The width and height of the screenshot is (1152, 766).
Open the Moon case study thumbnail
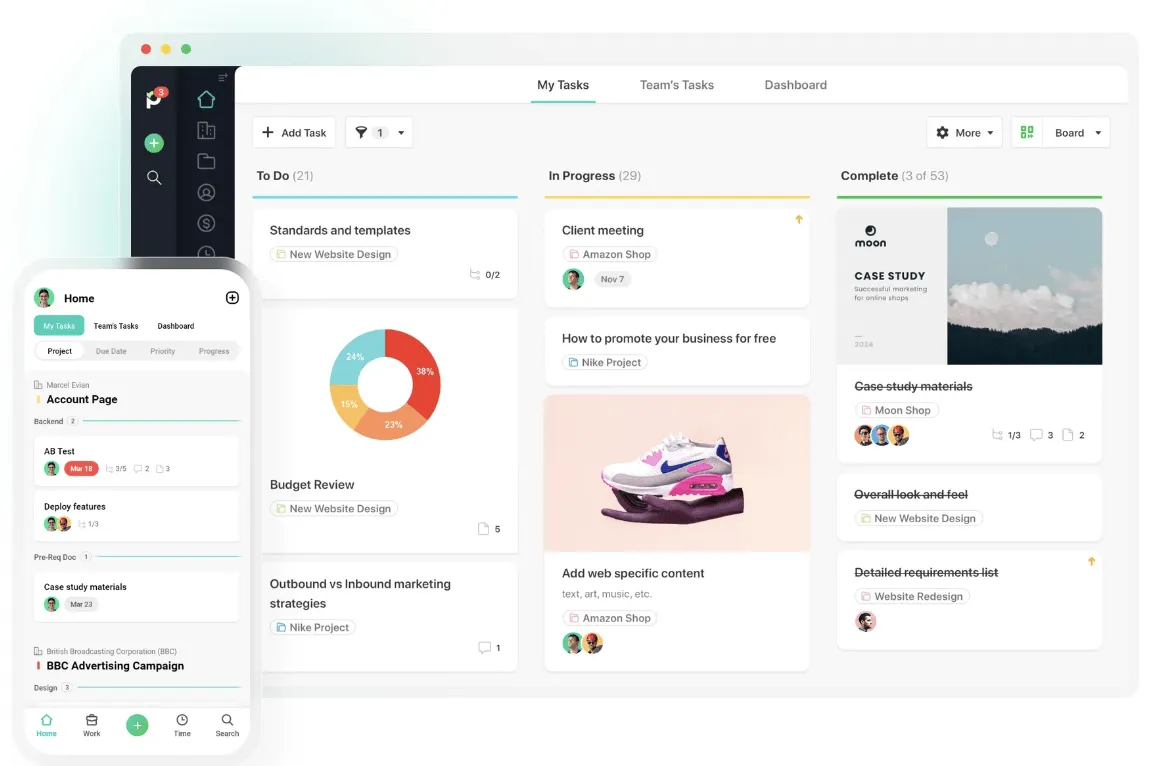click(969, 286)
